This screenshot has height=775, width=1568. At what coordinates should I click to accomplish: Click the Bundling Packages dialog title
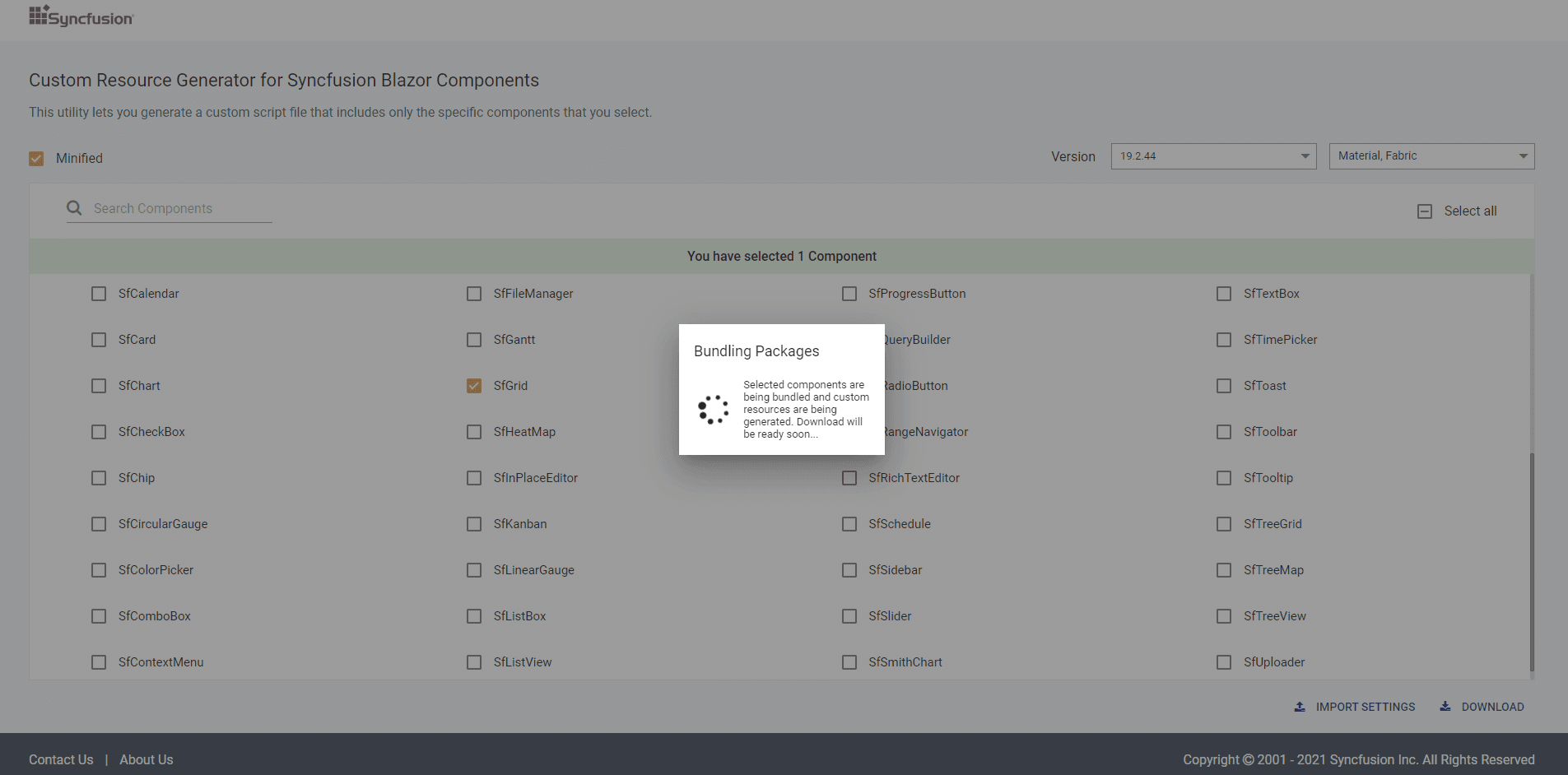[756, 351]
